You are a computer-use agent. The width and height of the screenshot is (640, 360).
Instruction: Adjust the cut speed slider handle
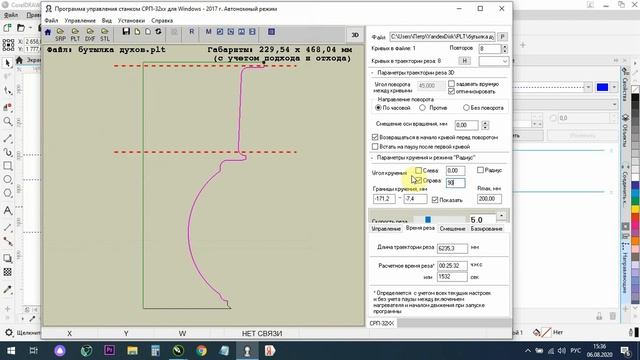[x=428, y=220]
